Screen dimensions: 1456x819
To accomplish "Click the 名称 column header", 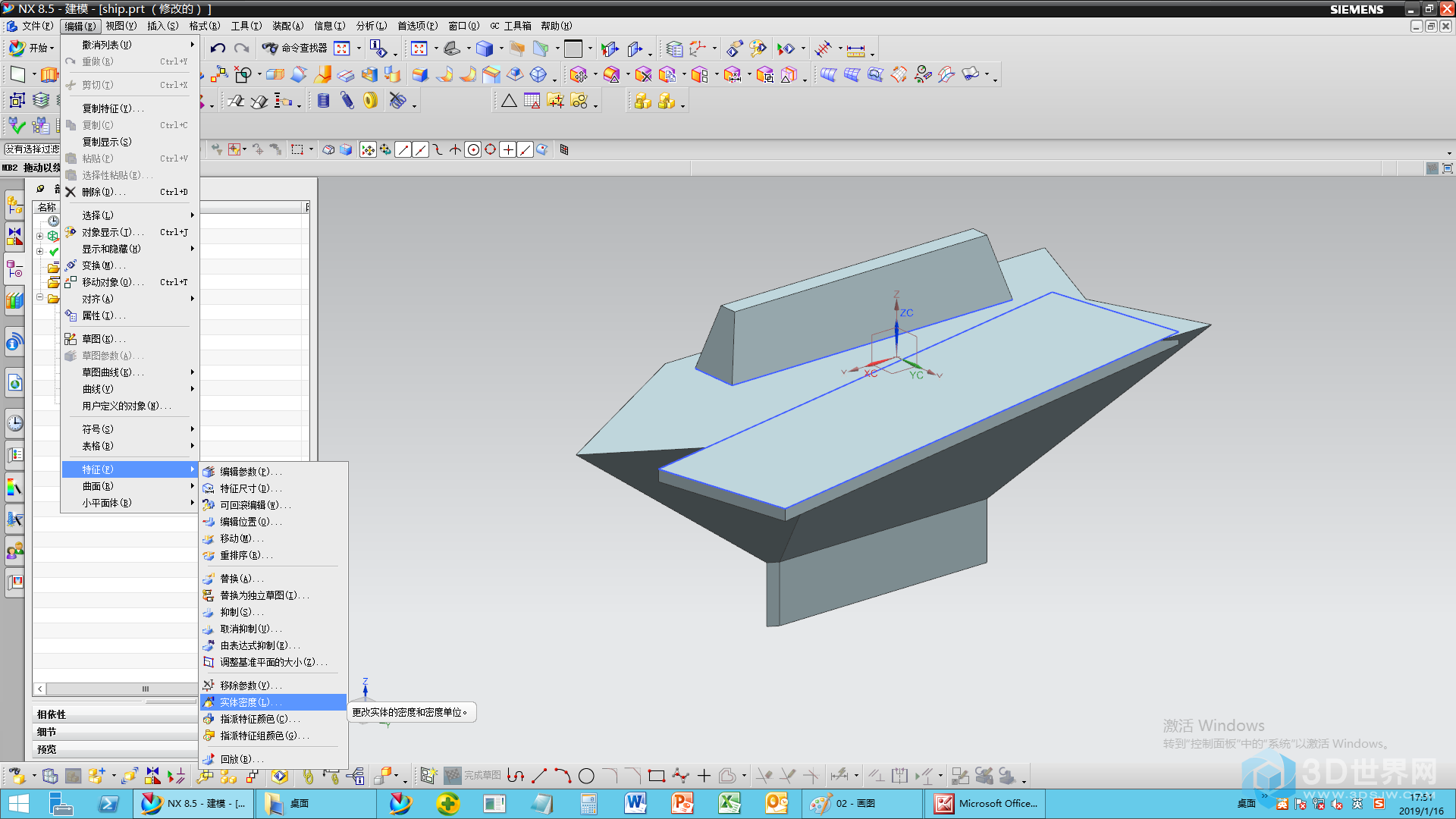I will click(47, 207).
